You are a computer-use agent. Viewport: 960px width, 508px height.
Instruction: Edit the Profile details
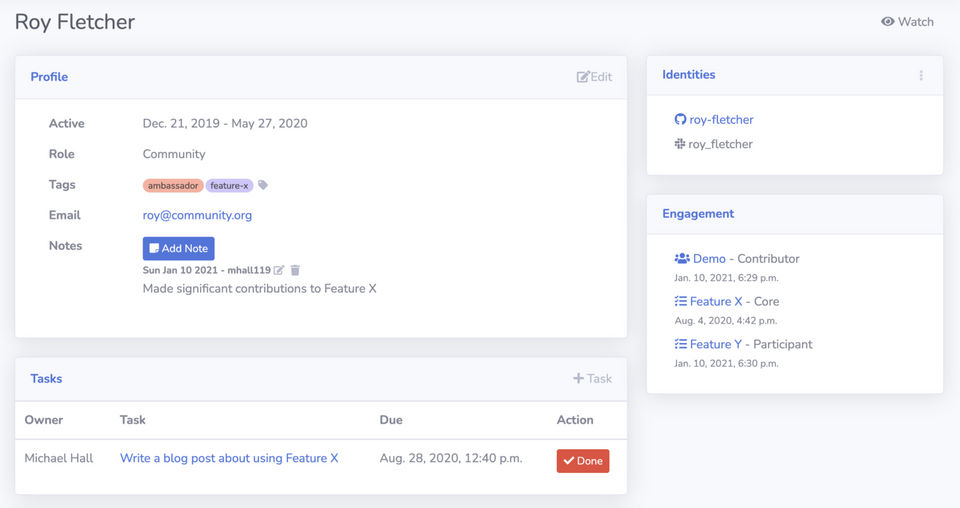pos(594,77)
